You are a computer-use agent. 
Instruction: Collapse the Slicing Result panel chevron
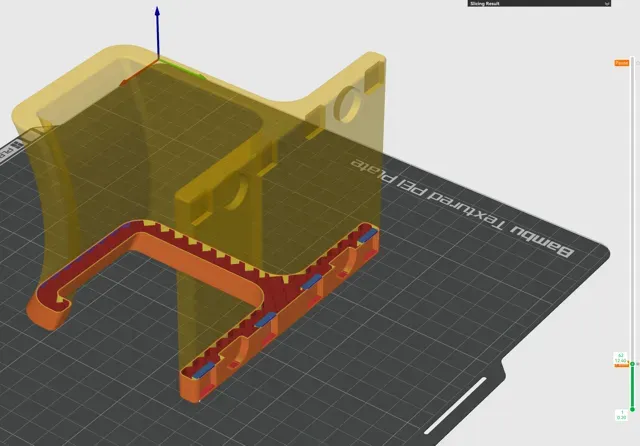pos(607,3)
